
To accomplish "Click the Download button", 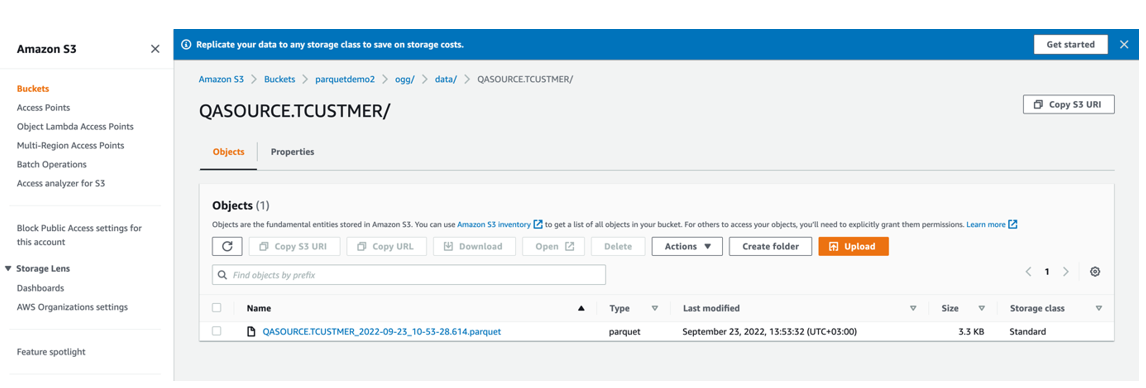I will click(x=474, y=246).
